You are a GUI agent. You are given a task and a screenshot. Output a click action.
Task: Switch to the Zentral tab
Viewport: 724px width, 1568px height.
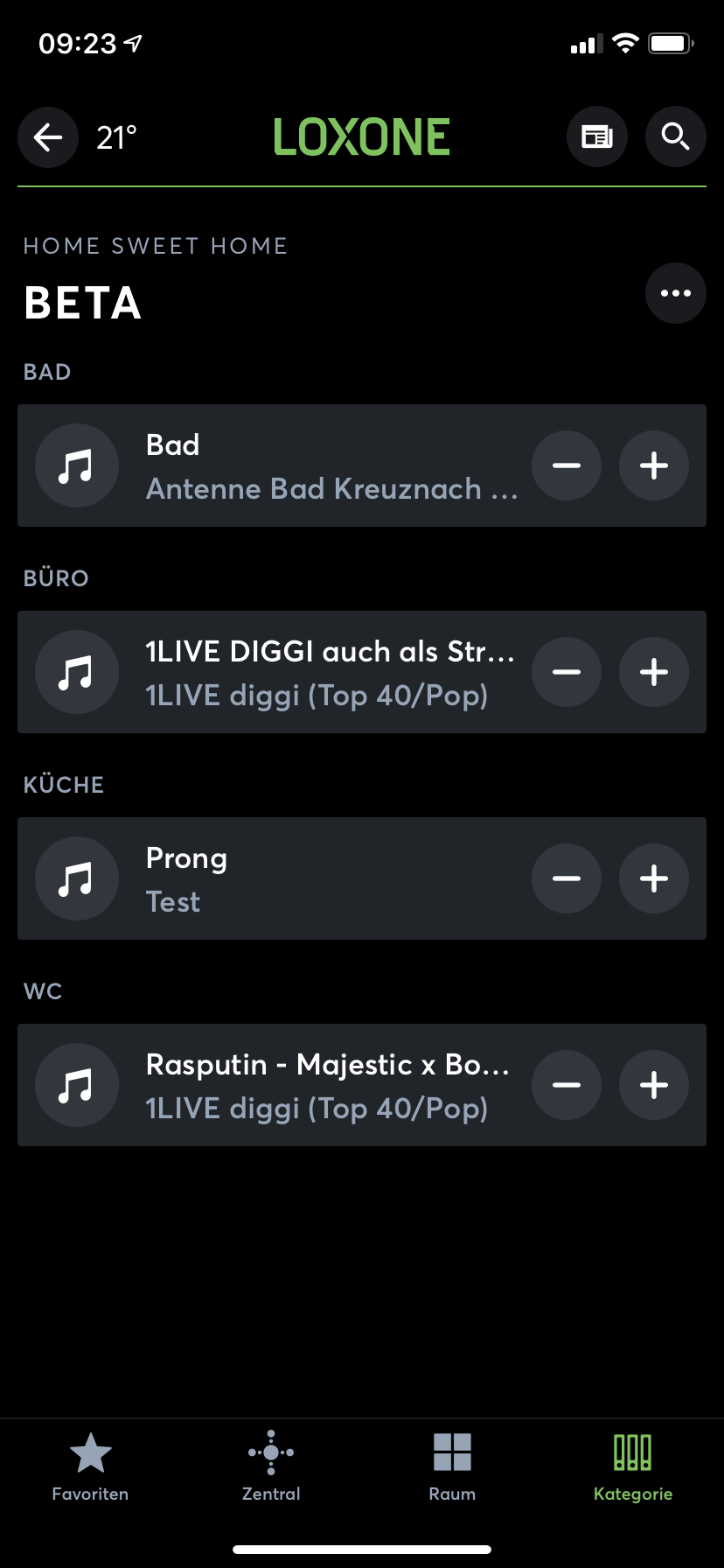(271, 1466)
